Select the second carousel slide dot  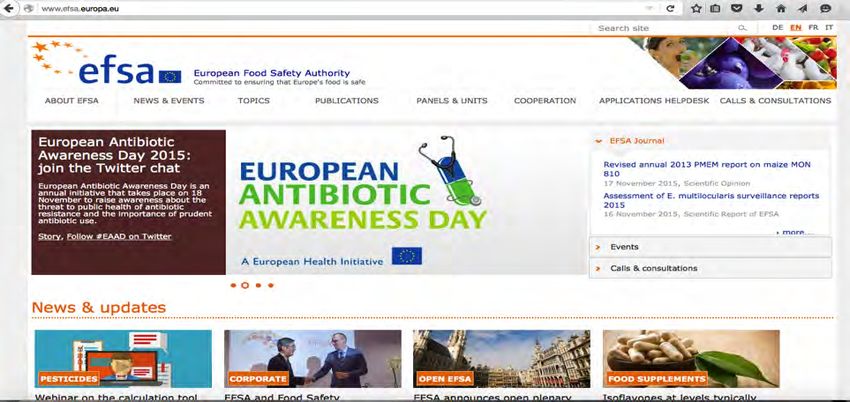pos(245,285)
